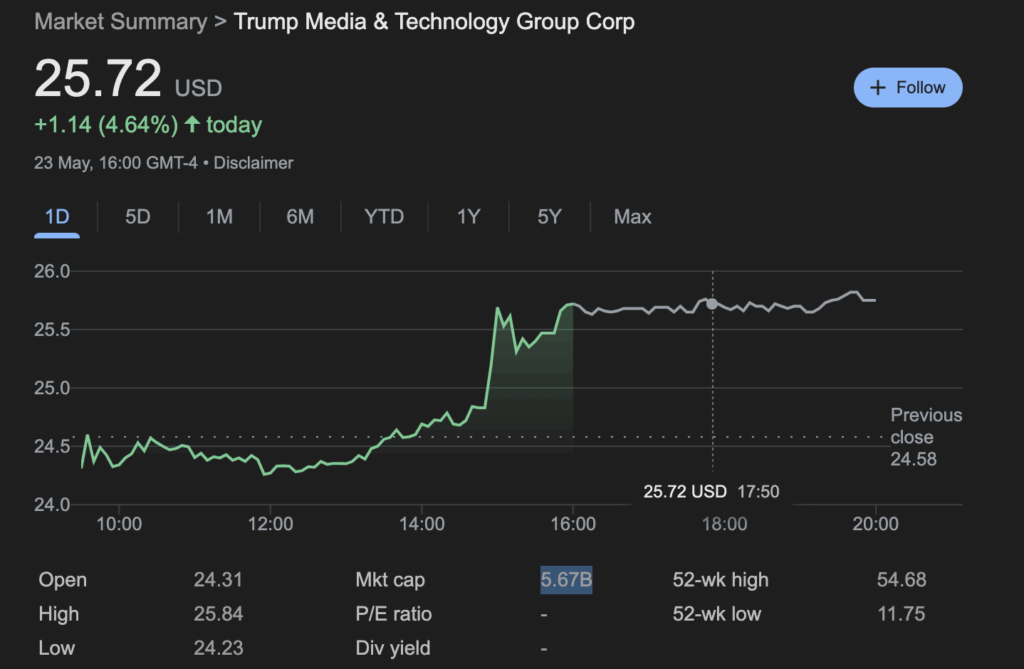The width and height of the screenshot is (1024, 669).
Task: Open the 5Y chart view
Action: click(549, 217)
